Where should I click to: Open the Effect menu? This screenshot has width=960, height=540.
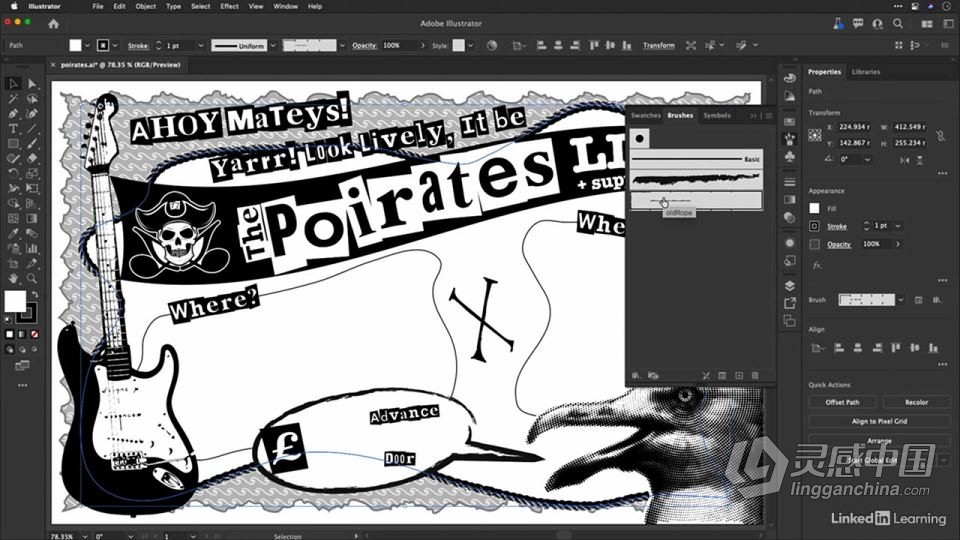click(230, 6)
